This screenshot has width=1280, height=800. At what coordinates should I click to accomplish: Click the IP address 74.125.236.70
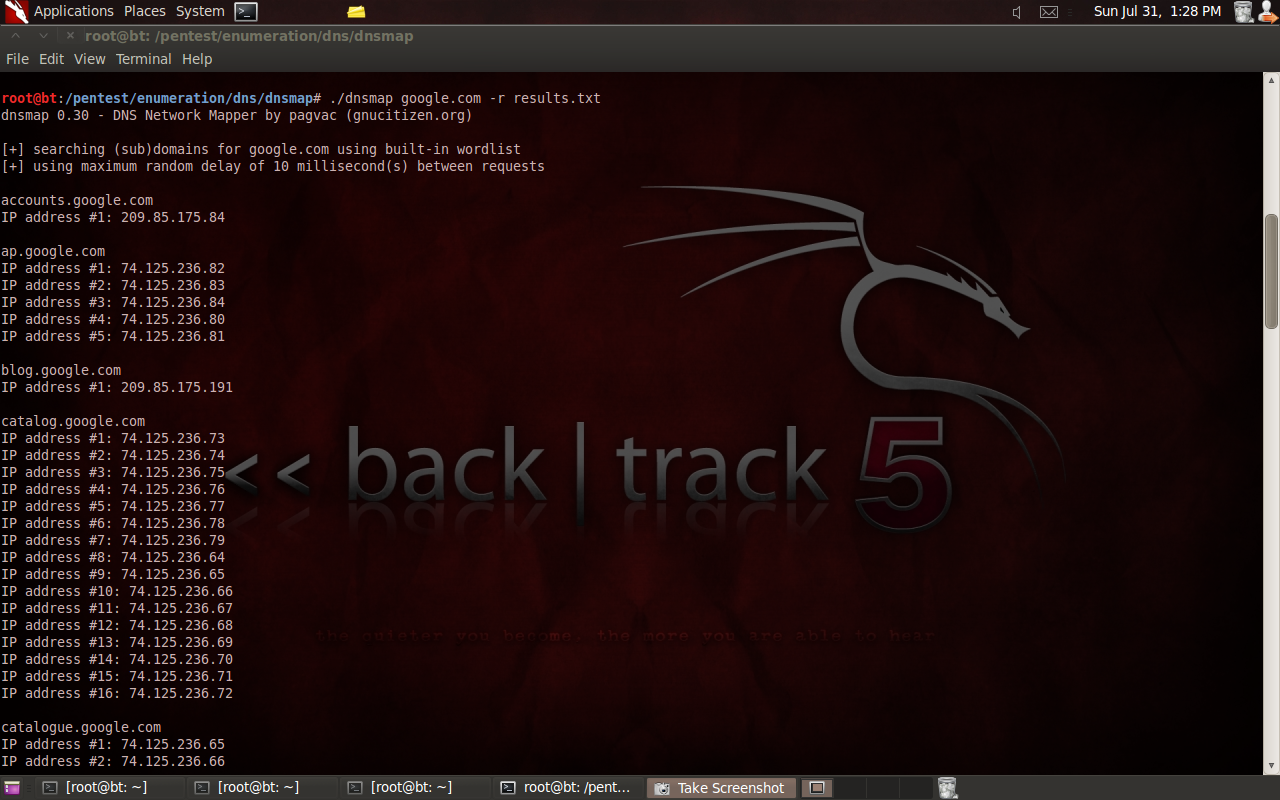pos(181,659)
